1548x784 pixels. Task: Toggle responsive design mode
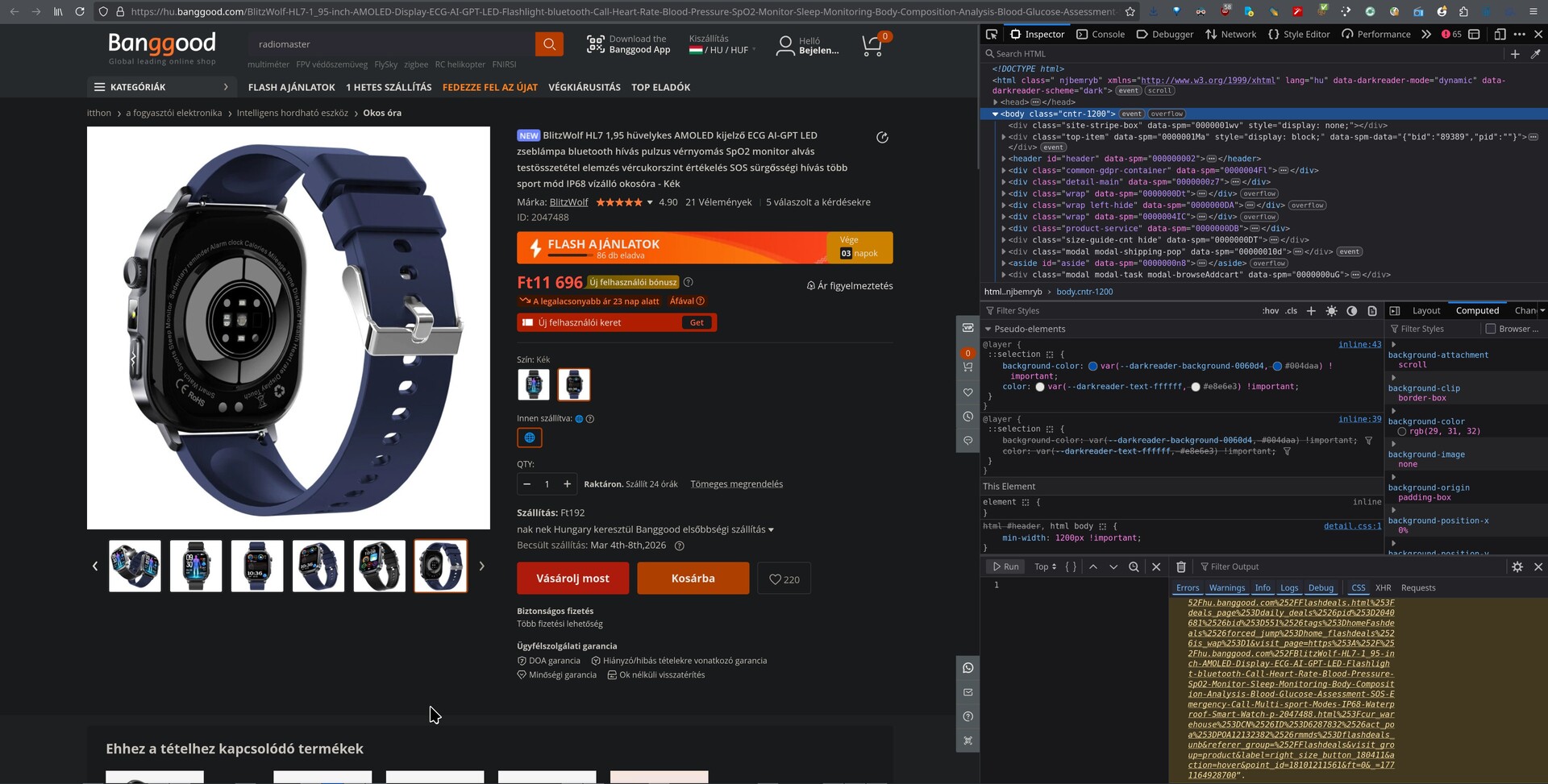[x=1500, y=35]
